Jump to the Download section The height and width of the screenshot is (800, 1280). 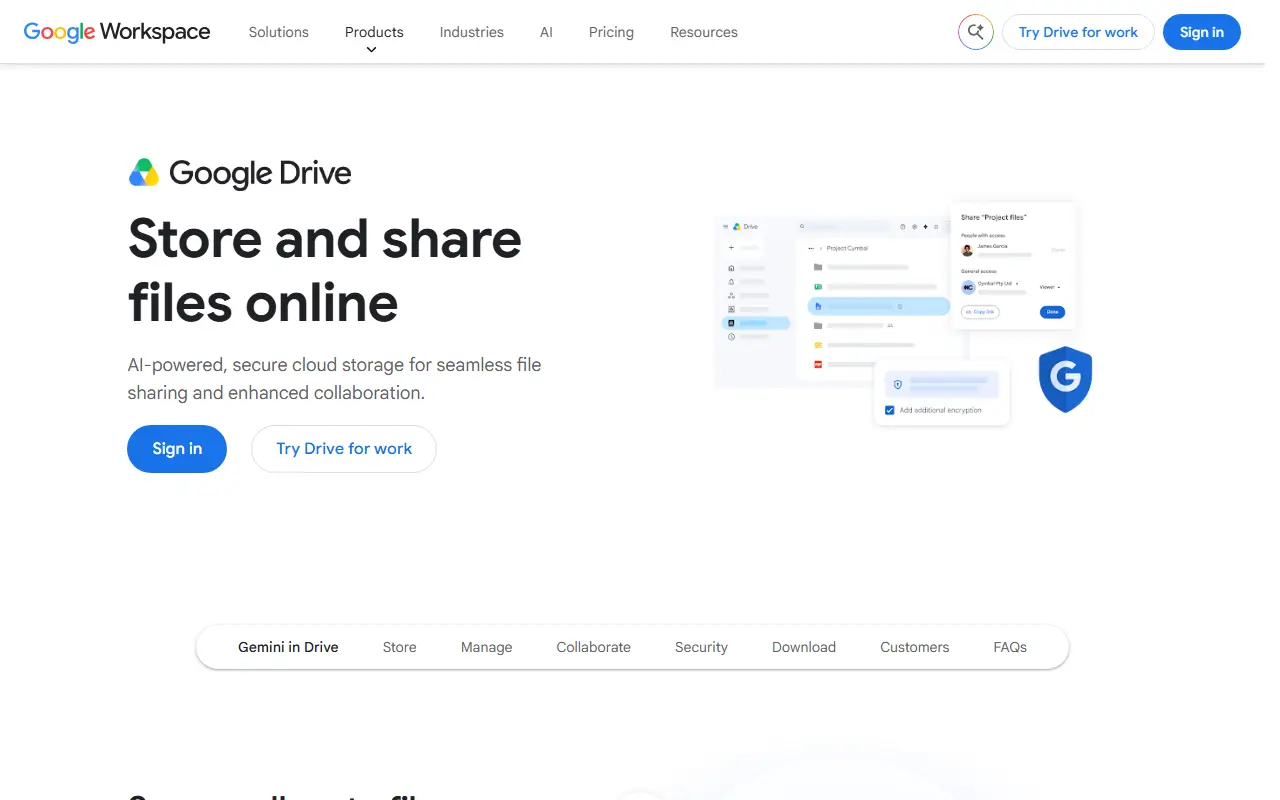pos(804,647)
